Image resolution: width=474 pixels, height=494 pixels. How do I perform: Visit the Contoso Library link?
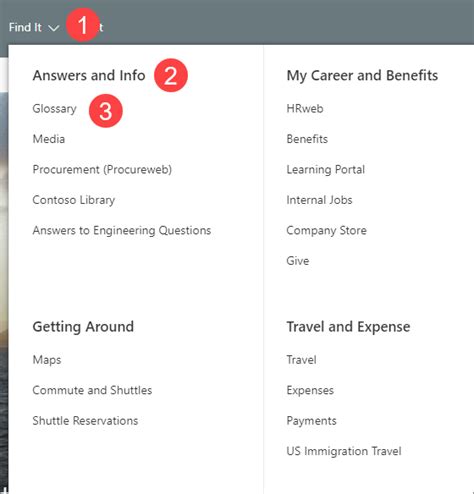74,200
